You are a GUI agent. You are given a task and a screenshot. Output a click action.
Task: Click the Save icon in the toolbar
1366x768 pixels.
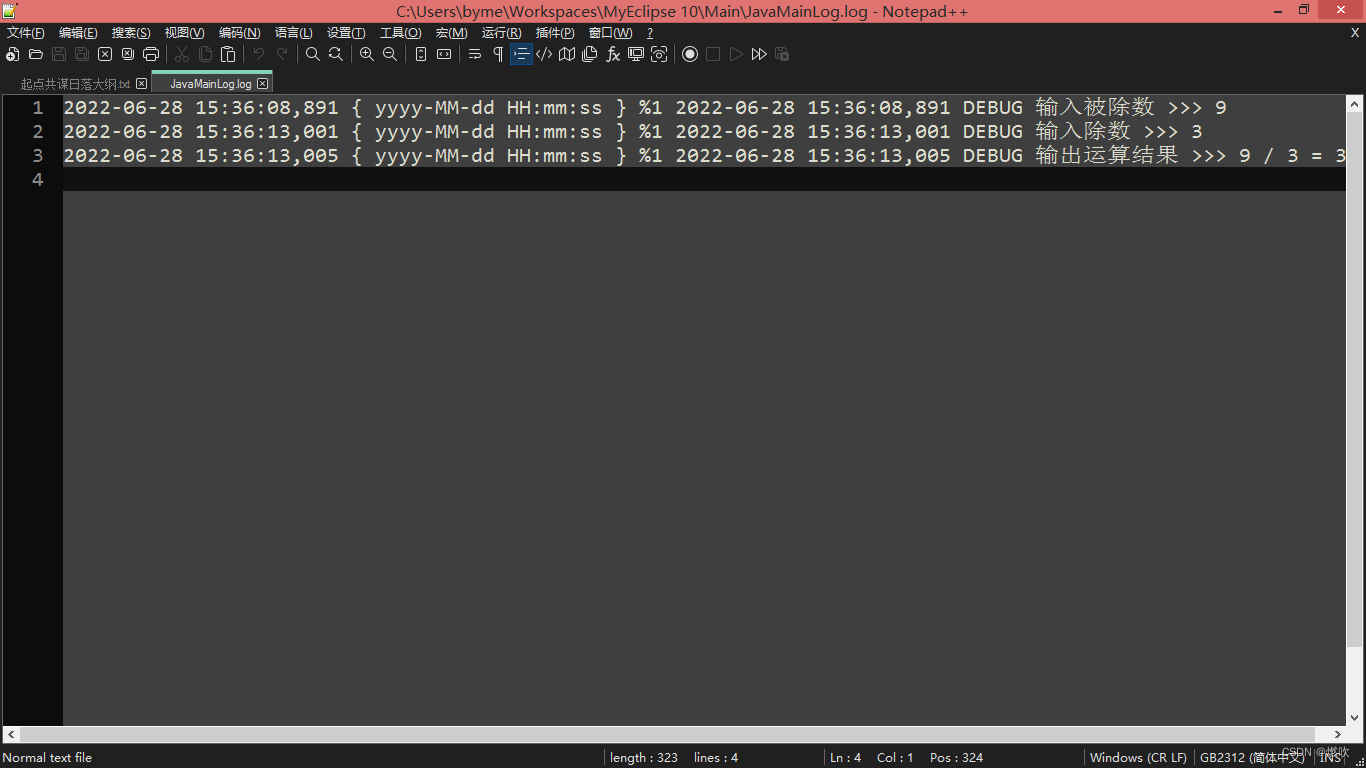59,54
